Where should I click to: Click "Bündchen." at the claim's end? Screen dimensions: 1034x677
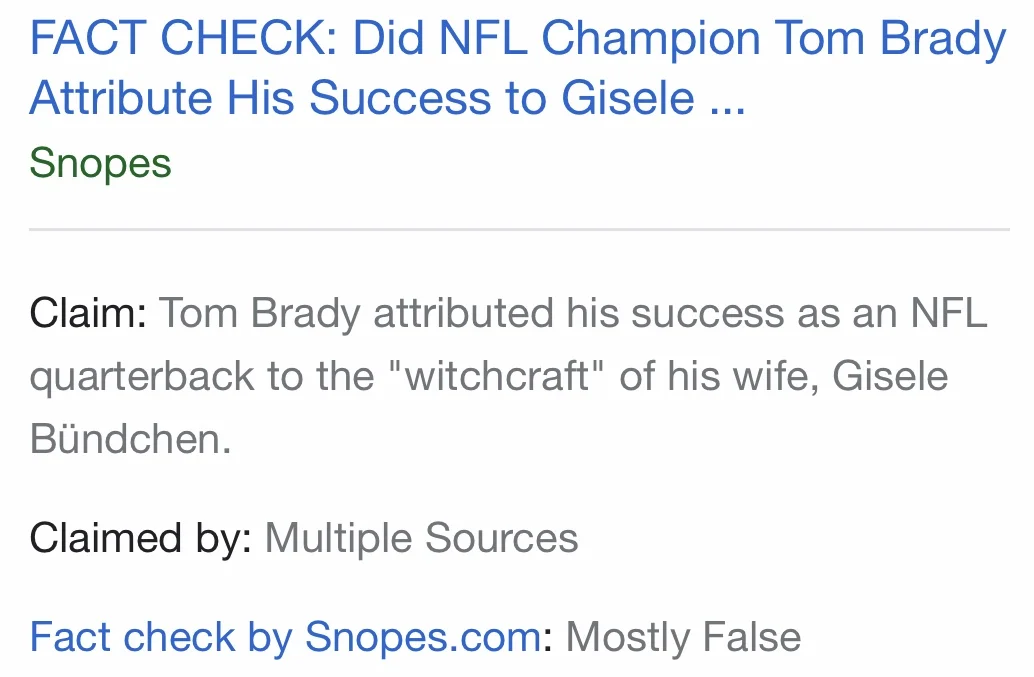pos(131,439)
